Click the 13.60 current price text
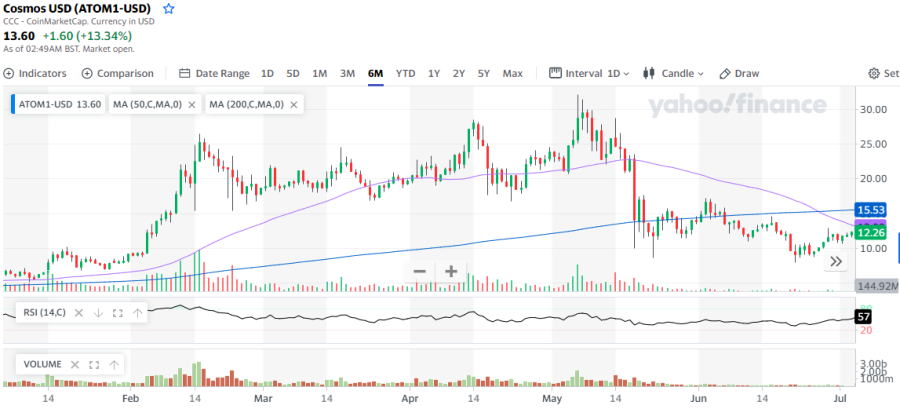This screenshot has width=900, height=409. tap(19, 36)
